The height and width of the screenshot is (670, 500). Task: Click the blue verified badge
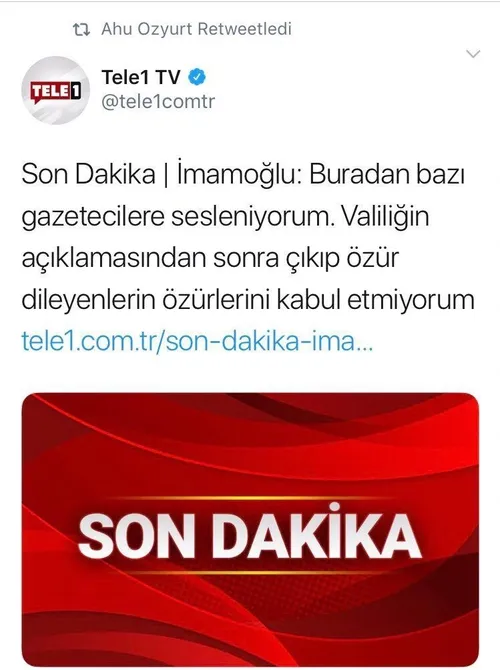pyautogui.click(x=197, y=77)
